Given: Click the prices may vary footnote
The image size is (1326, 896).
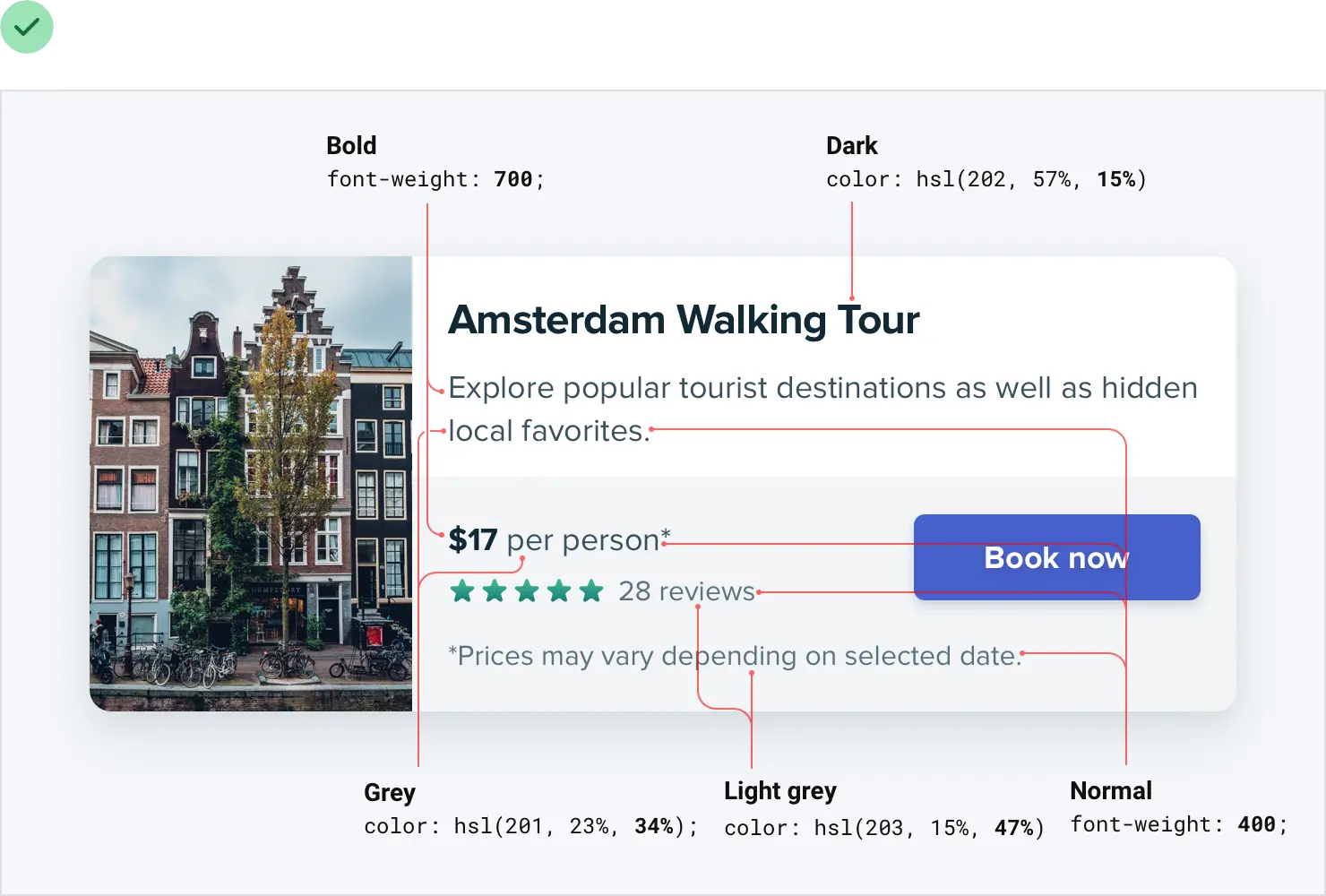Looking at the screenshot, I should (x=735, y=656).
